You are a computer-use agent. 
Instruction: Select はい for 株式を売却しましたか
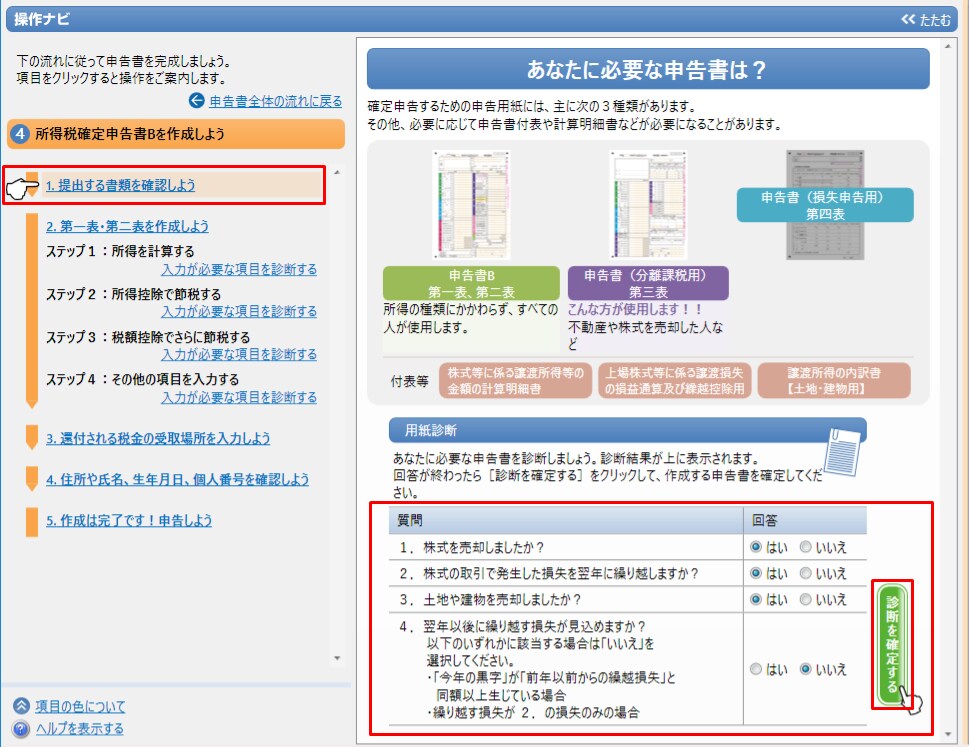click(x=755, y=547)
